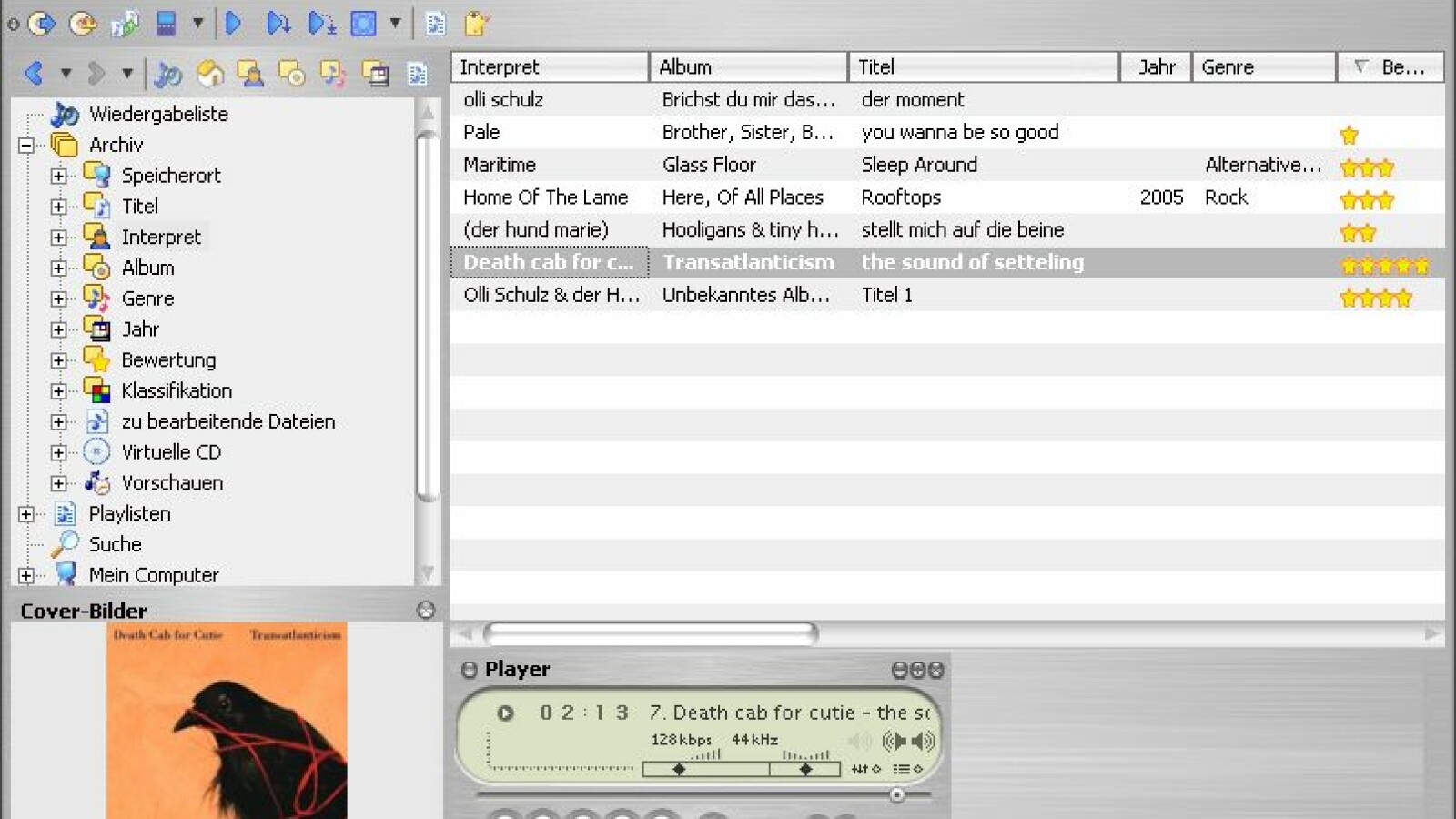
Task: Click the yellow tag icon in the top toolbar
Action: 476,25
